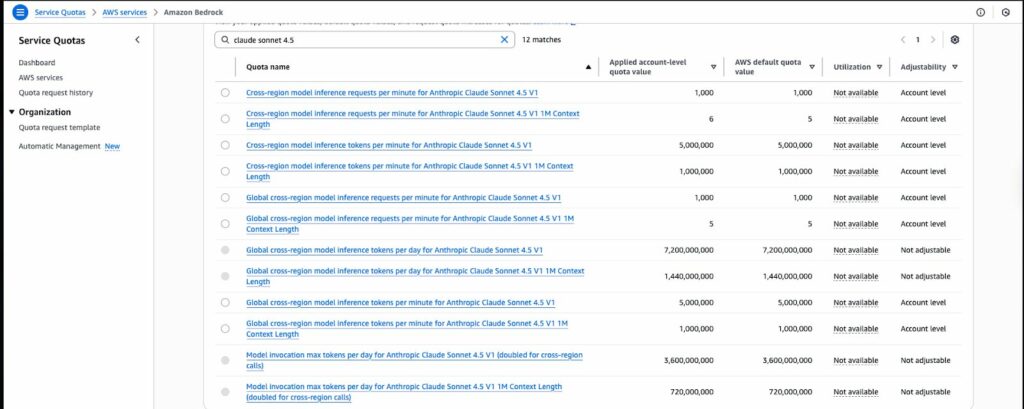Sort by Quota name ascending arrow
Screen dimensions: 1024x409
tap(588, 67)
